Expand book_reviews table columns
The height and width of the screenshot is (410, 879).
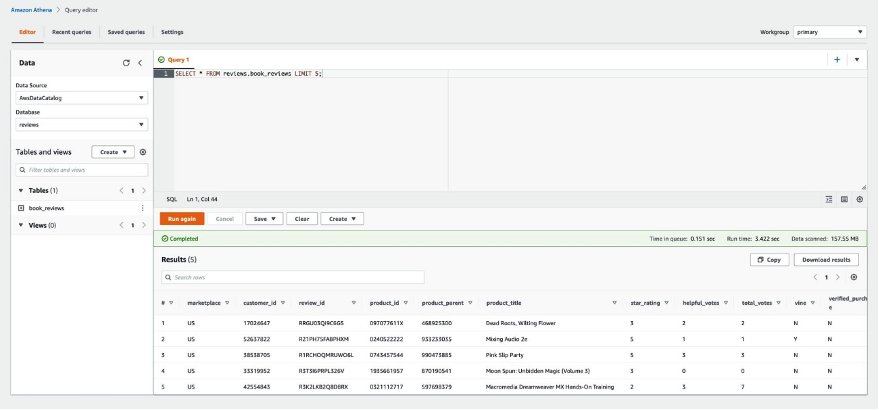21,208
